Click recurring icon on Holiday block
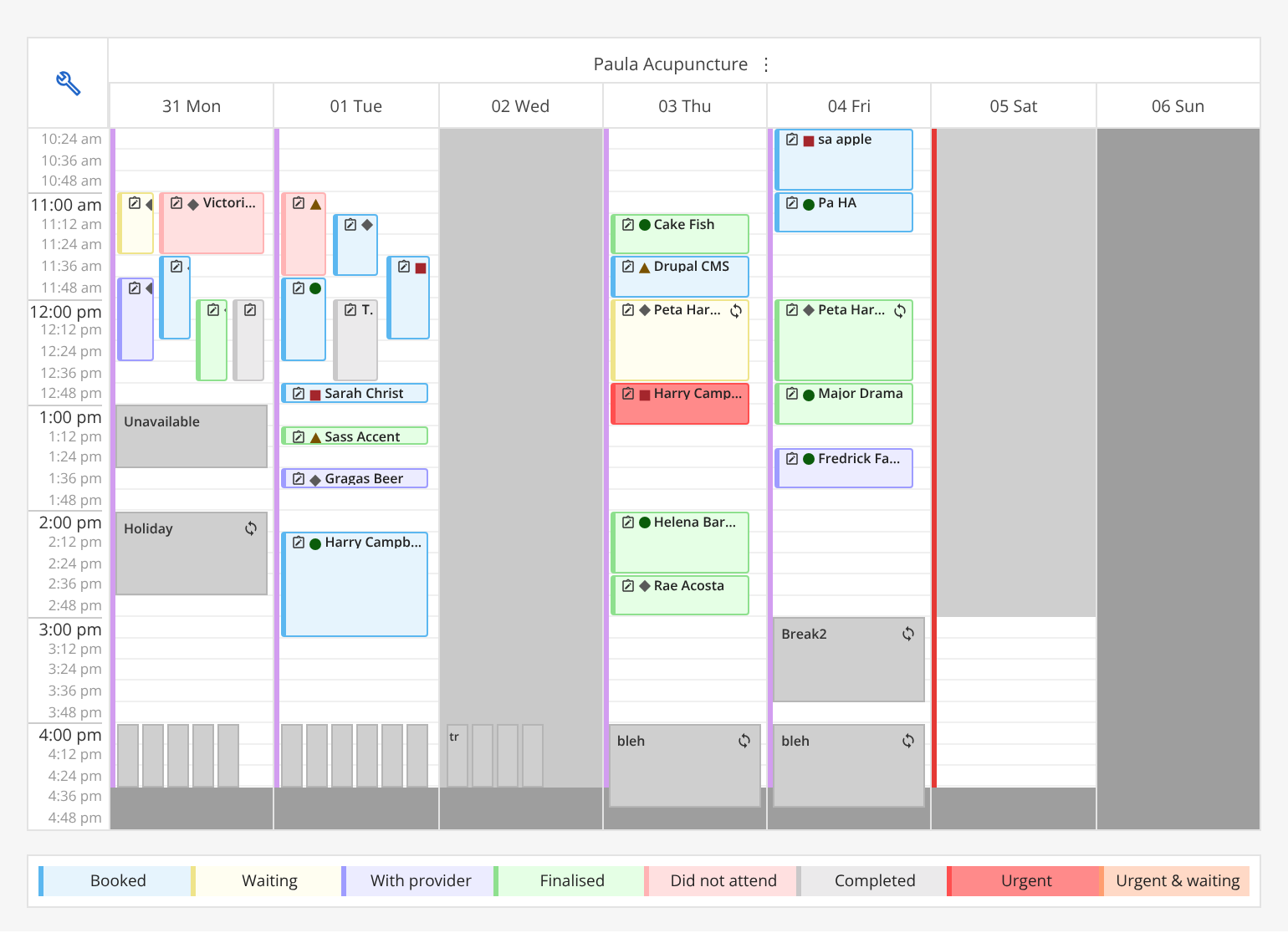The image size is (1288, 933). (x=251, y=528)
